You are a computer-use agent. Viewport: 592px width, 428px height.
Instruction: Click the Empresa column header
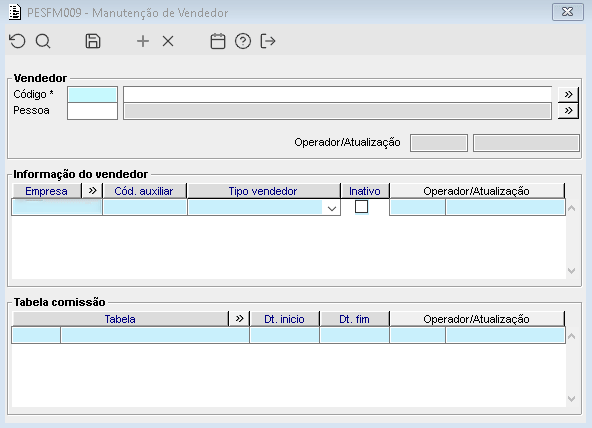coord(47,191)
